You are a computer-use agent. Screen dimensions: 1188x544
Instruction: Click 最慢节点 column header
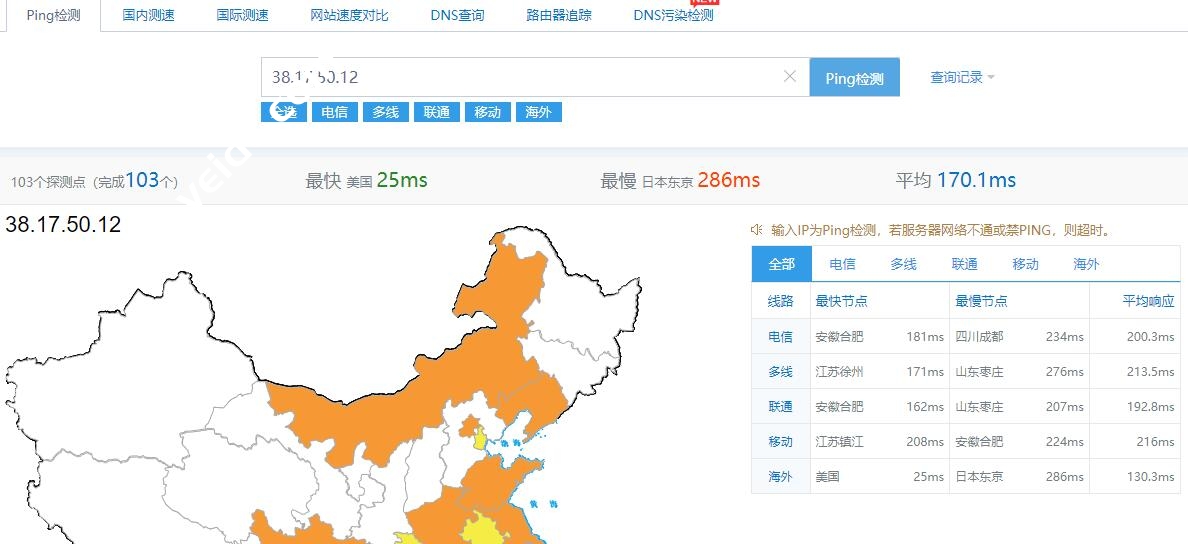[x=981, y=301]
